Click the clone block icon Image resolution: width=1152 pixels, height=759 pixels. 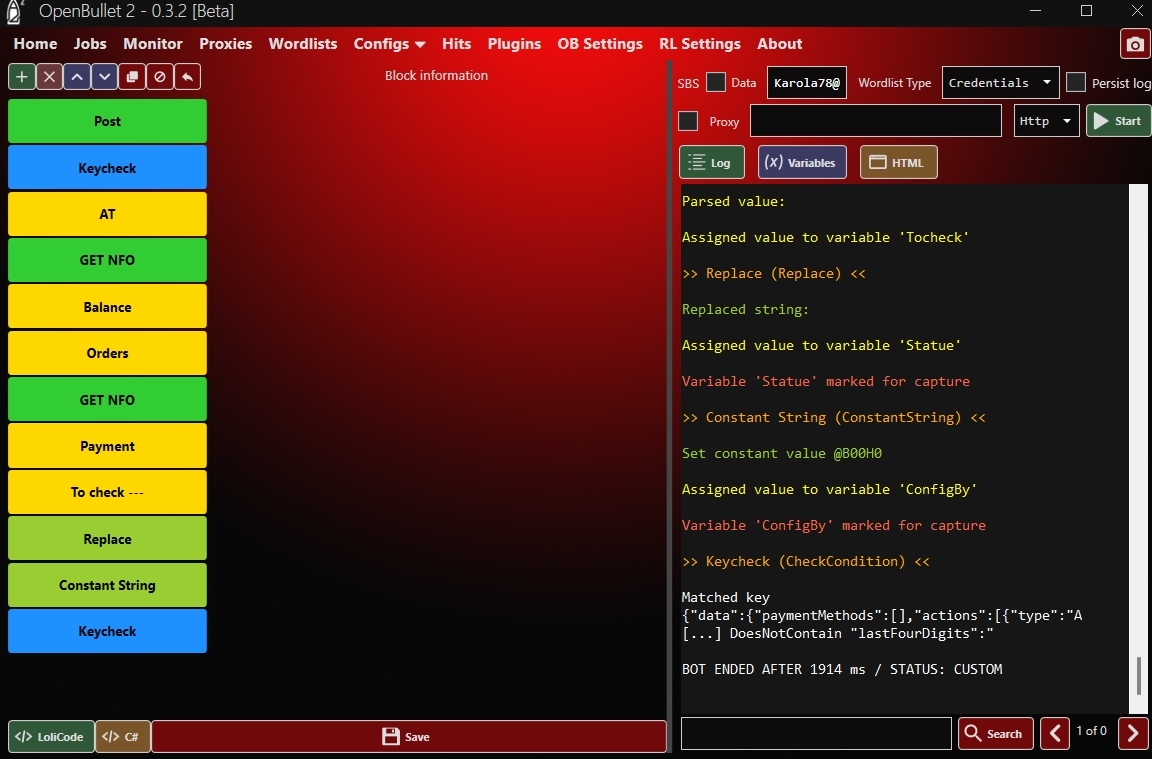pyautogui.click(x=132, y=77)
